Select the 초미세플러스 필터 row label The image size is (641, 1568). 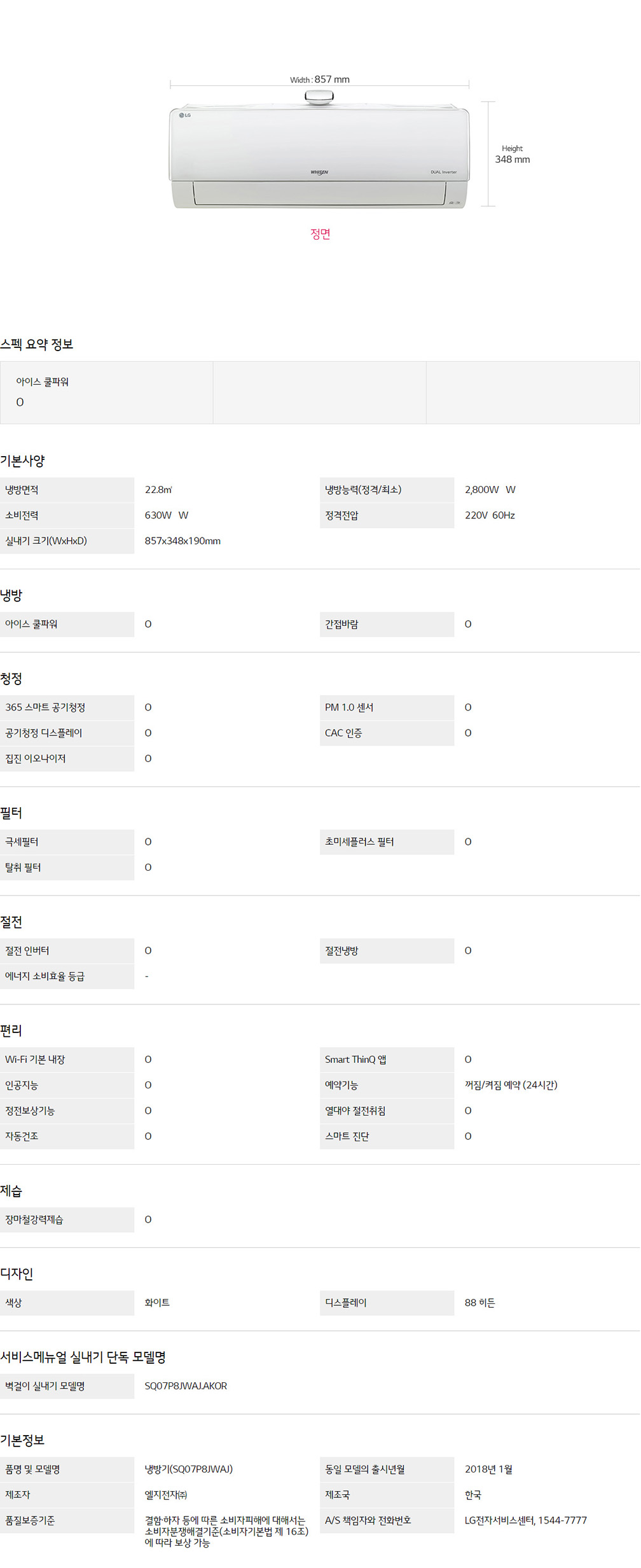click(359, 842)
